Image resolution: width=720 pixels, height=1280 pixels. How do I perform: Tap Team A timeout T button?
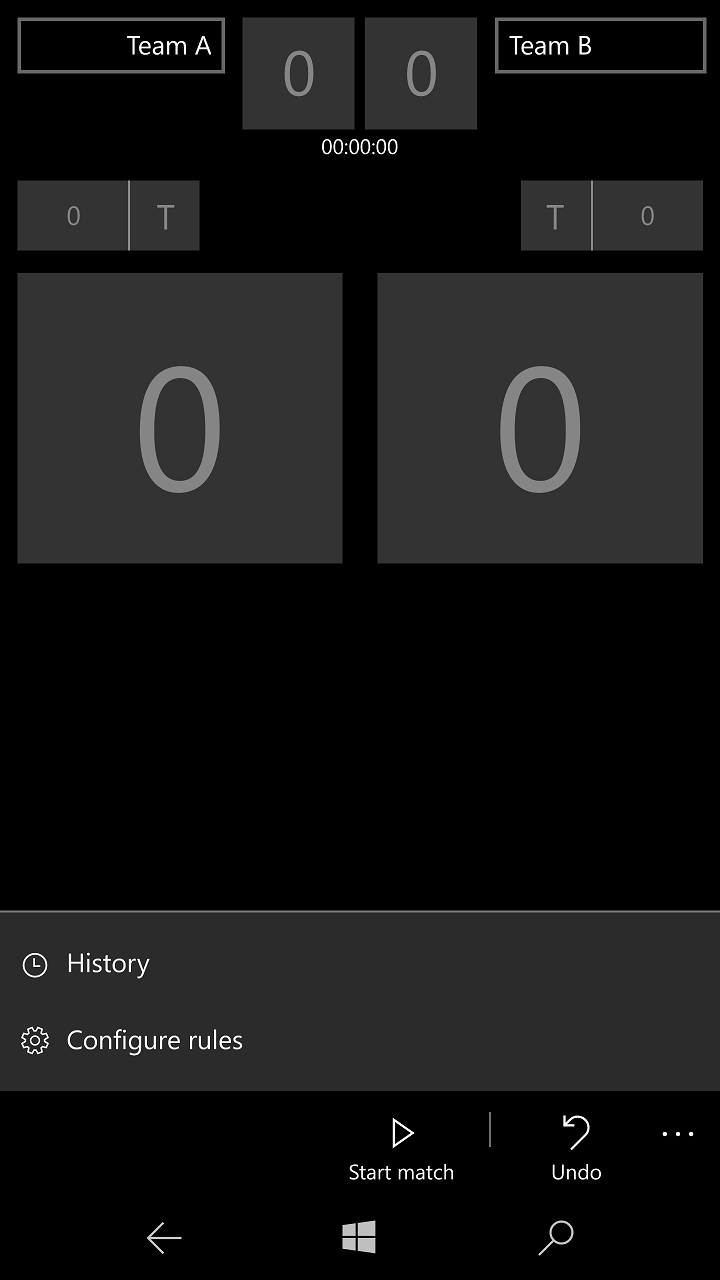click(165, 216)
